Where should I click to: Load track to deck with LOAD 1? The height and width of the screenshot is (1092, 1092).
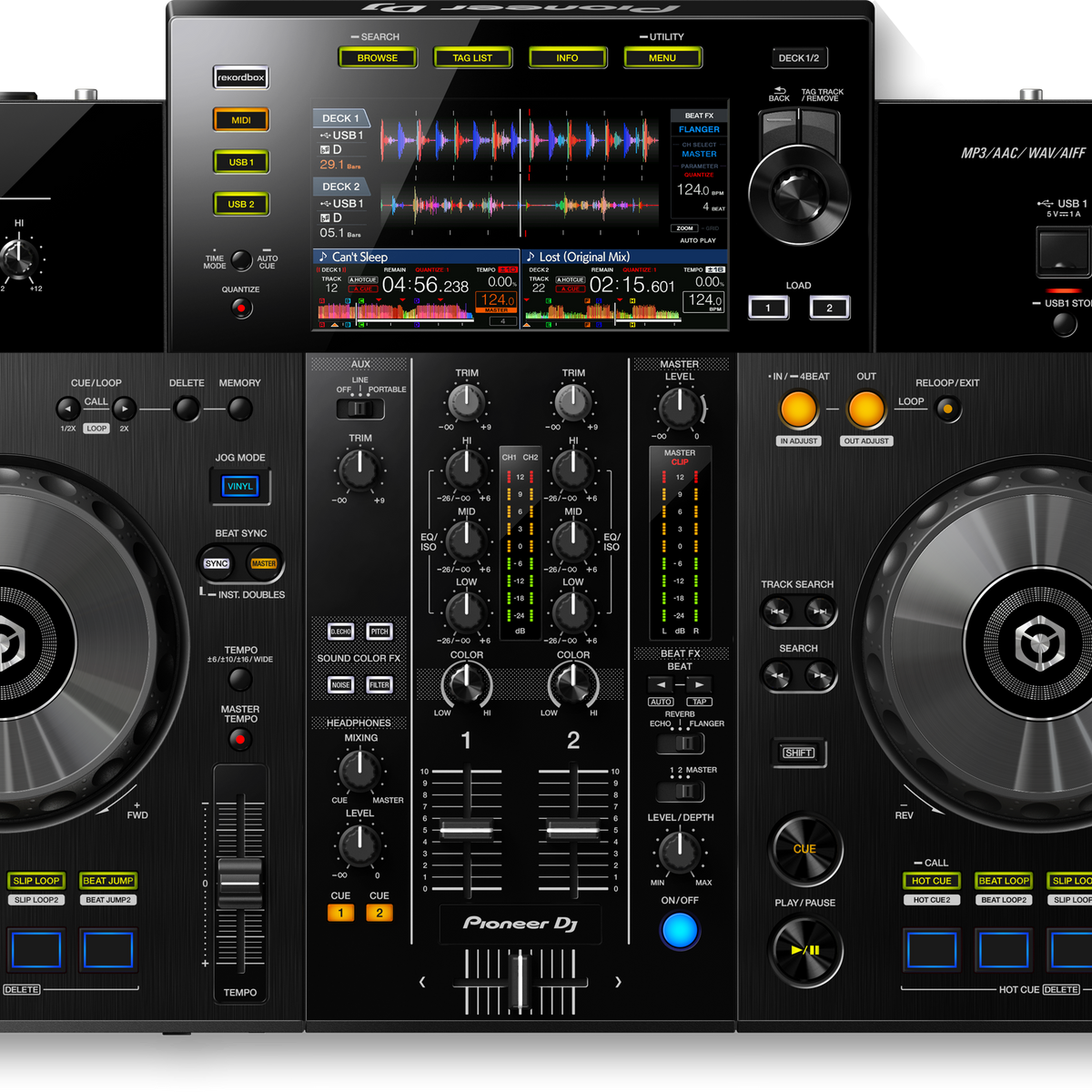[x=768, y=308]
